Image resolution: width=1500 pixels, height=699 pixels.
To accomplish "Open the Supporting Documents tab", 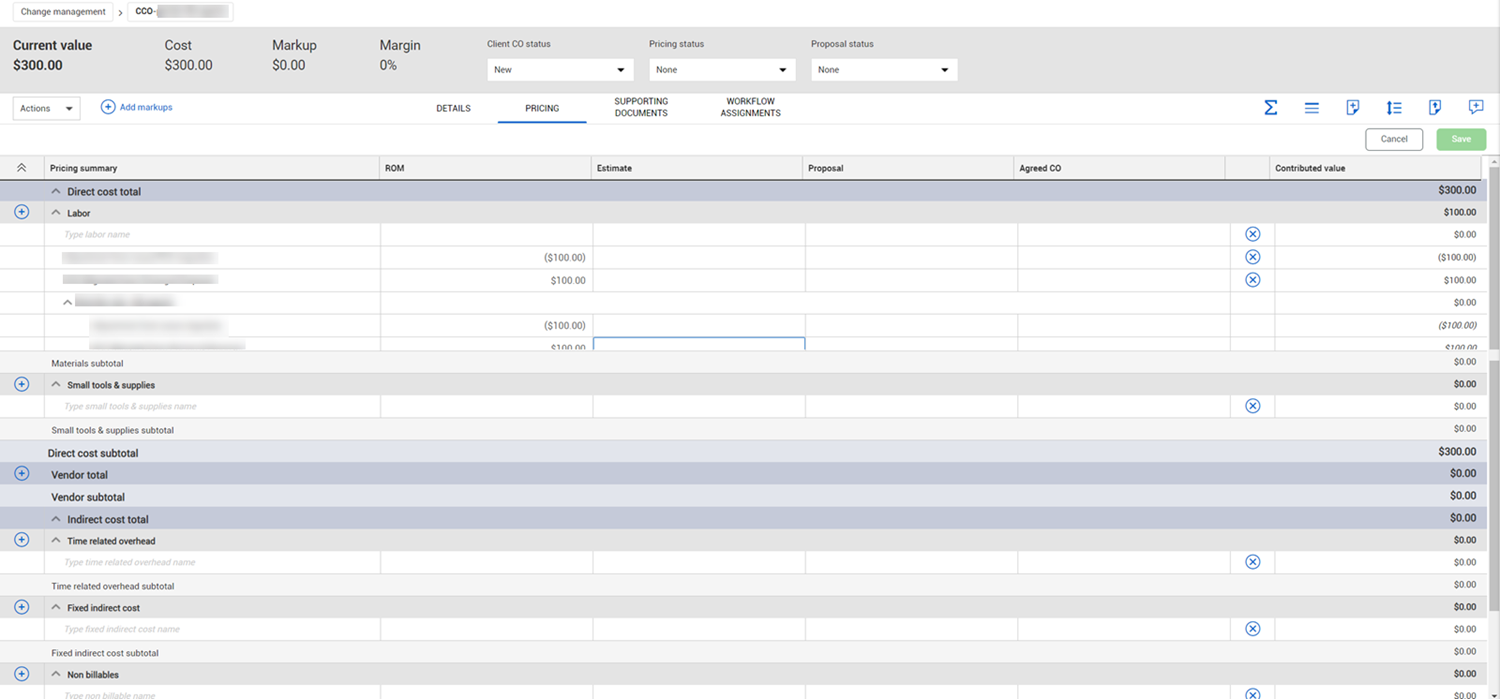I will (641, 107).
